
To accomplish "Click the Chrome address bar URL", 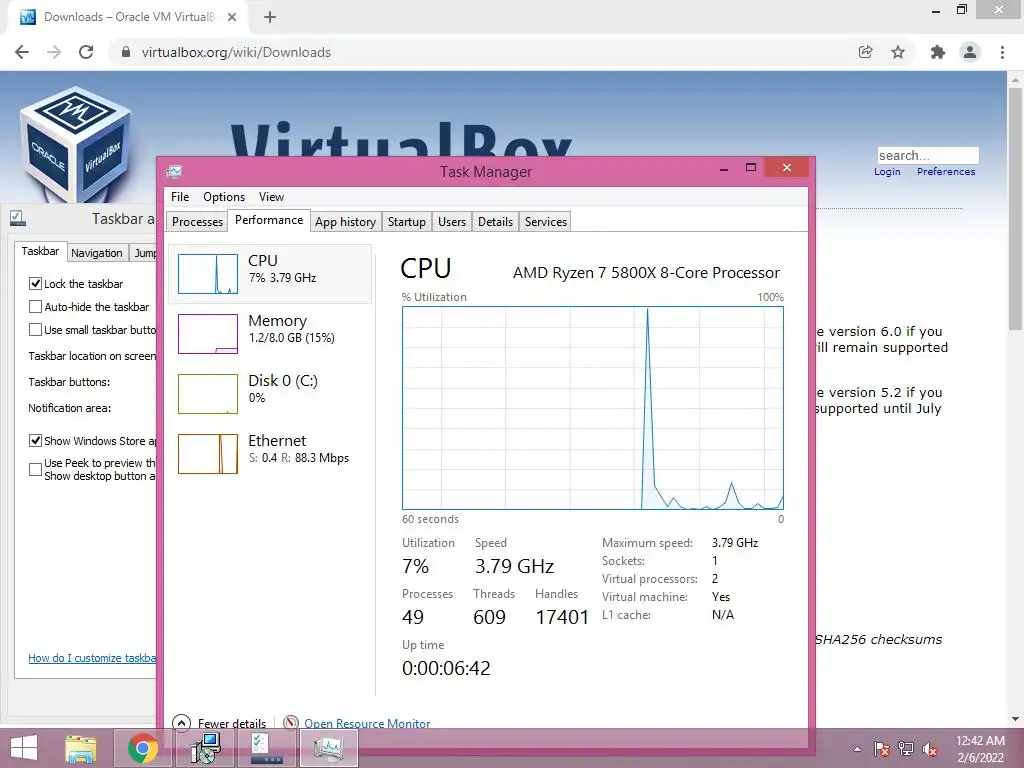I will [x=236, y=52].
